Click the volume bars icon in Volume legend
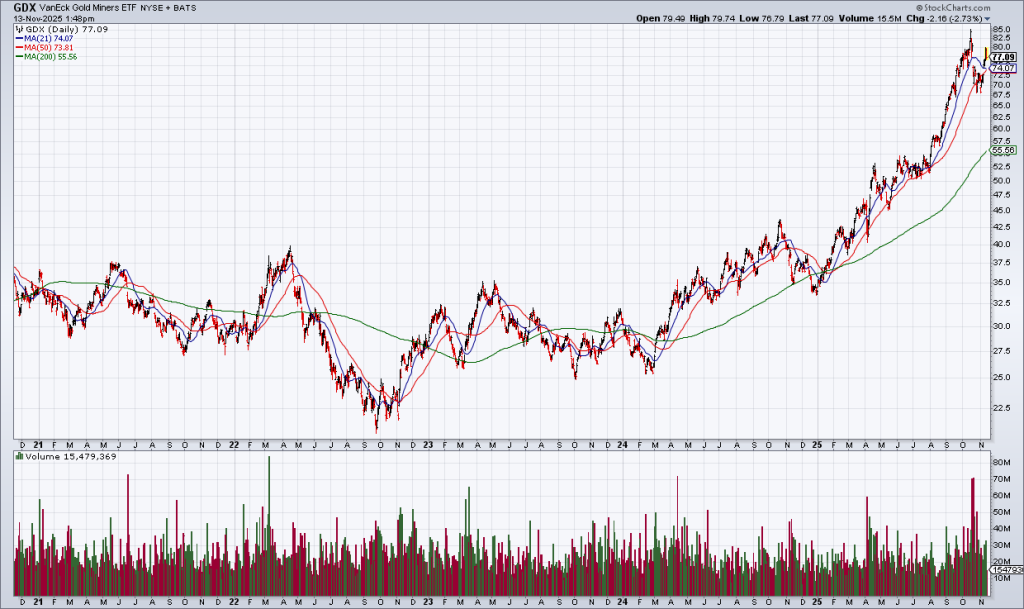This screenshot has height=609, width=1024. [x=19, y=456]
